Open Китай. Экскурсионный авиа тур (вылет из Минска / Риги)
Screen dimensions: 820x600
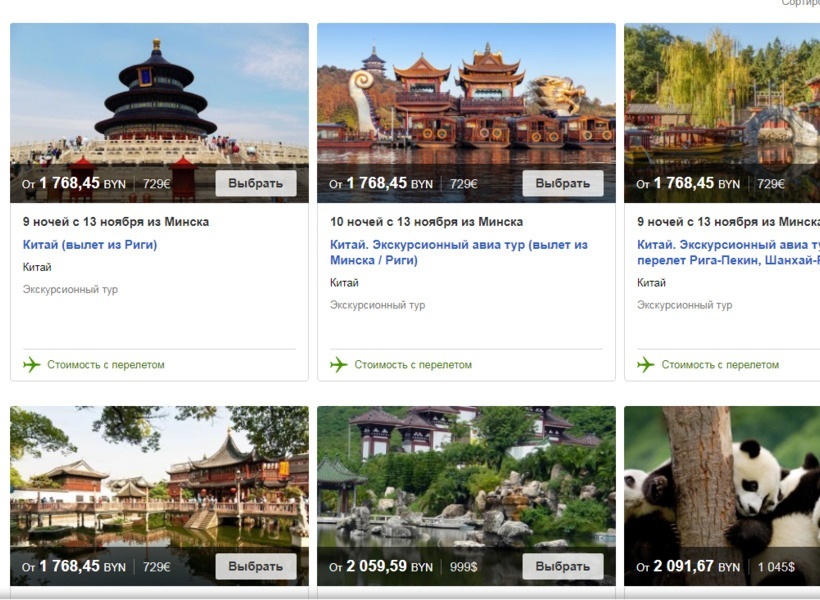click(x=459, y=252)
